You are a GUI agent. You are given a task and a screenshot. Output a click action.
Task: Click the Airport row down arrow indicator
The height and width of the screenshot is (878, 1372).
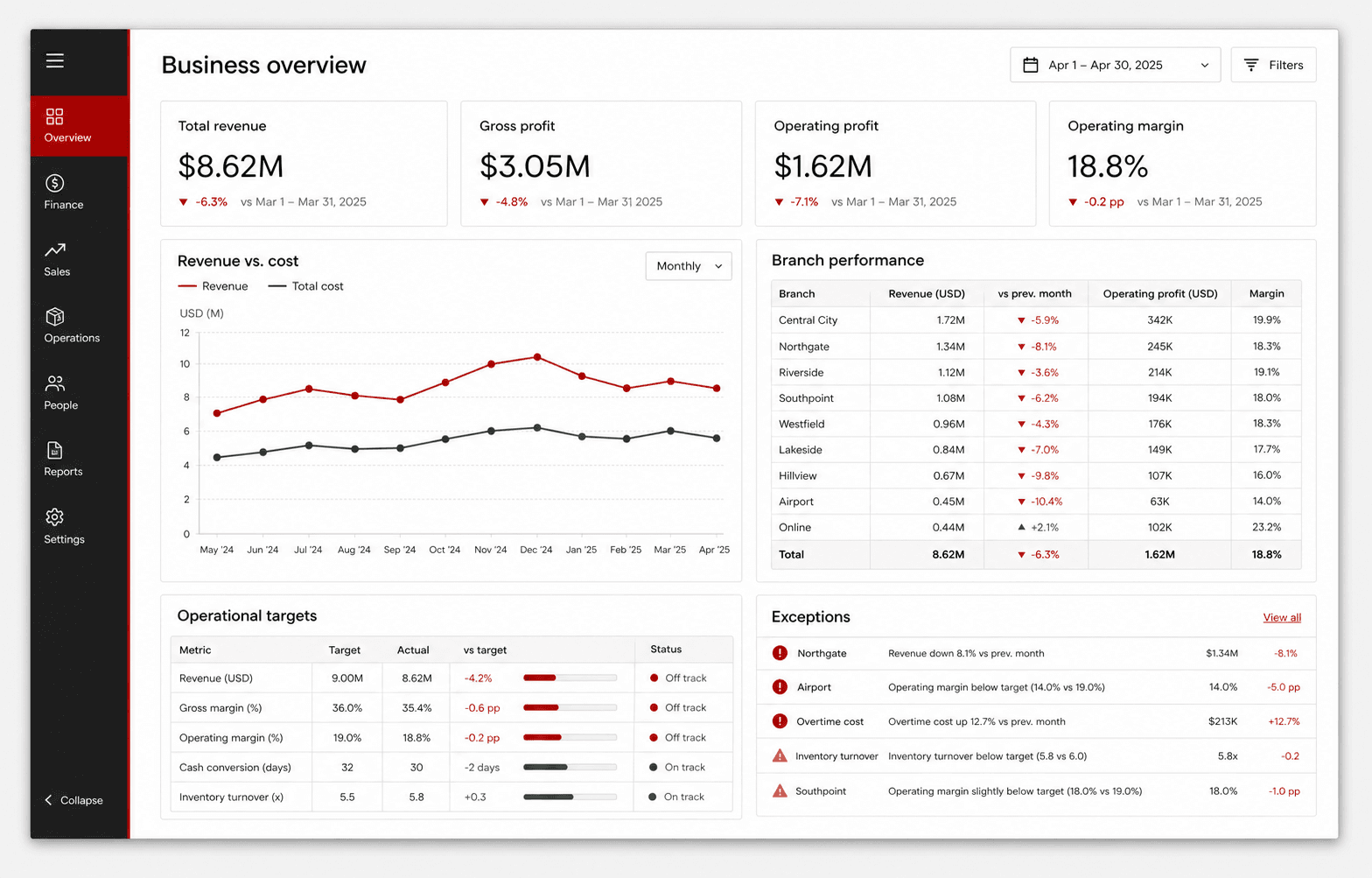1021,502
